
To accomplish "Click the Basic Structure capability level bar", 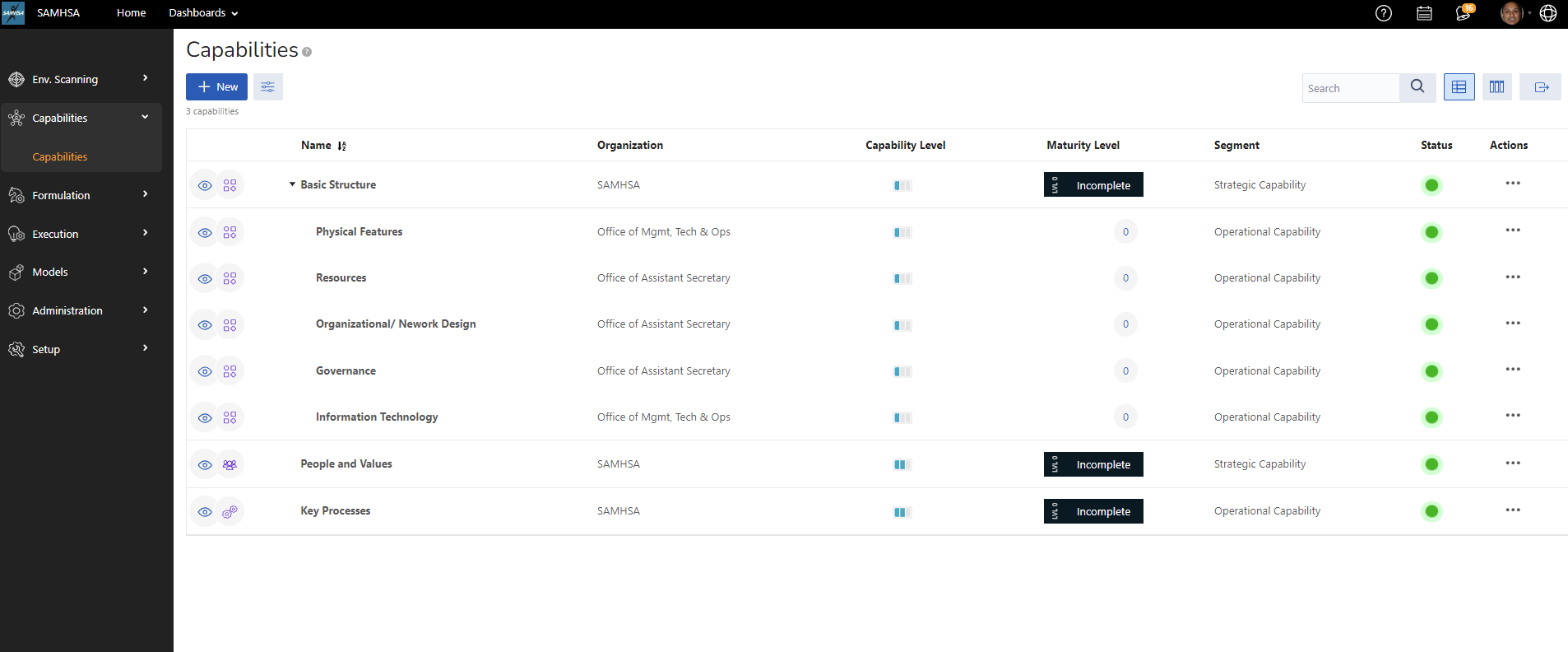I will [902, 185].
